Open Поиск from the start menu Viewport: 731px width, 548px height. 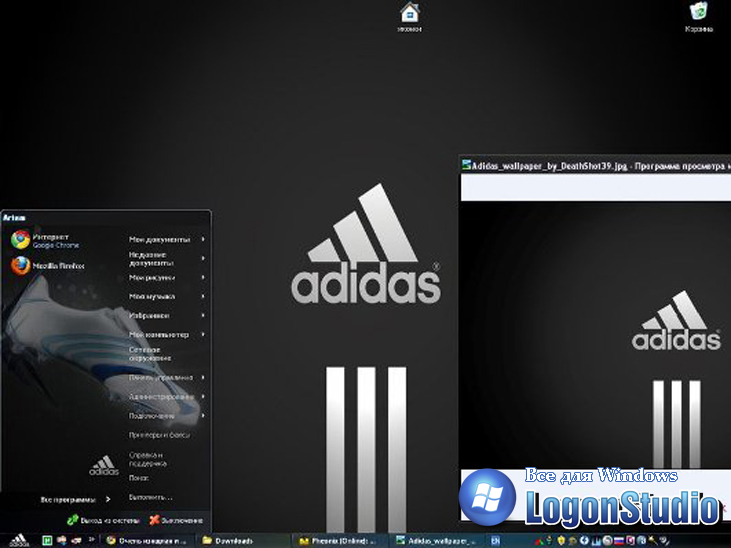138,478
